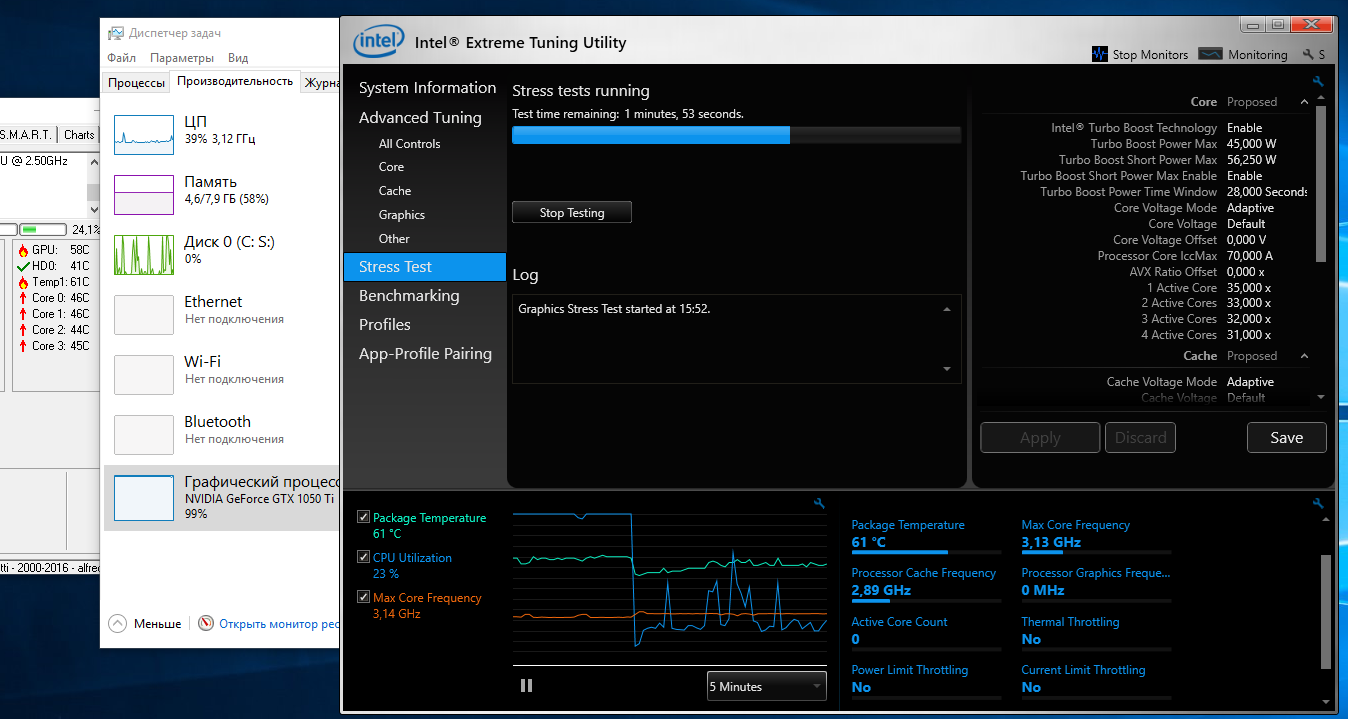Open Benchmarking section

coord(409,296)
